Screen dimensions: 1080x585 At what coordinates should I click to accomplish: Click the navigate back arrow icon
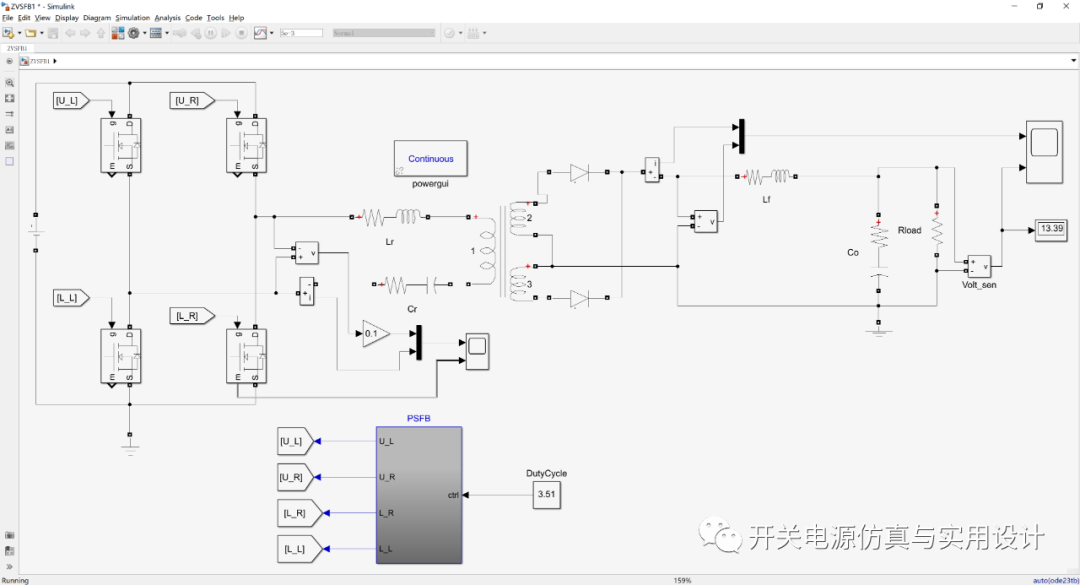[x=69, y=32]
